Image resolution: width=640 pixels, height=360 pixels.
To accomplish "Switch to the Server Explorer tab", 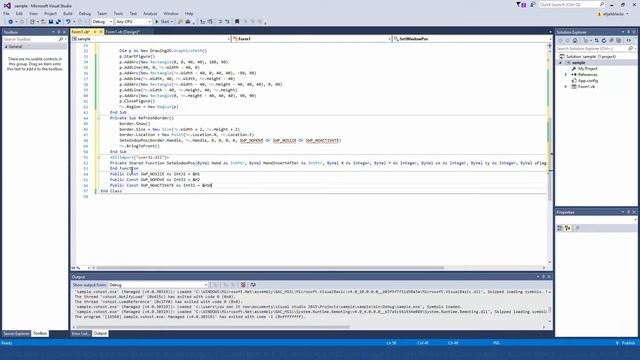I will pyautogui.click(x=16, y=333).
